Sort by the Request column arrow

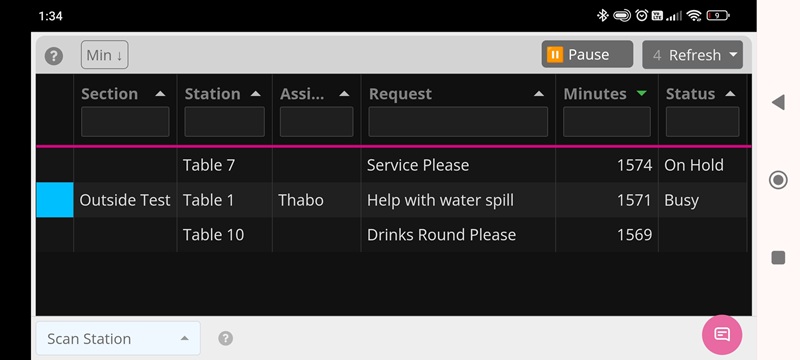tap(539, 94)
